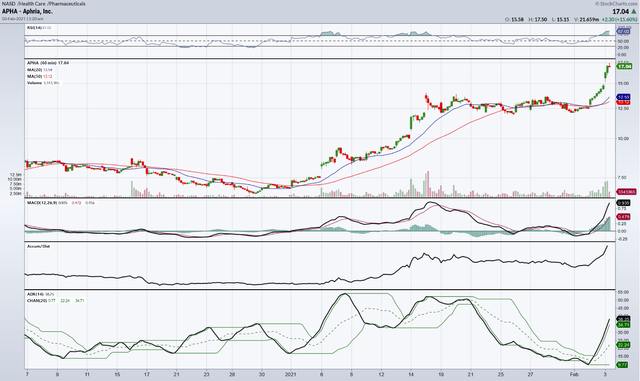Click the 'NASD /Health Care /Pharmaceuticals' sector line
The width and height of the screenshot is (640, 381).
click(44, 4)
